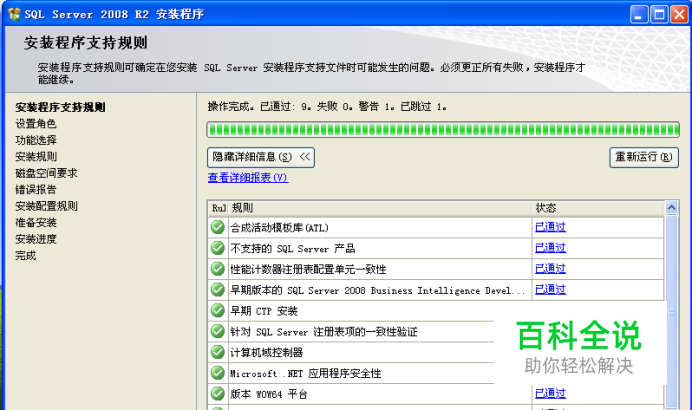692x410 pixels.
Task: Re-run the checks with 重新运行(R)
Action: (x=644, y=157)
